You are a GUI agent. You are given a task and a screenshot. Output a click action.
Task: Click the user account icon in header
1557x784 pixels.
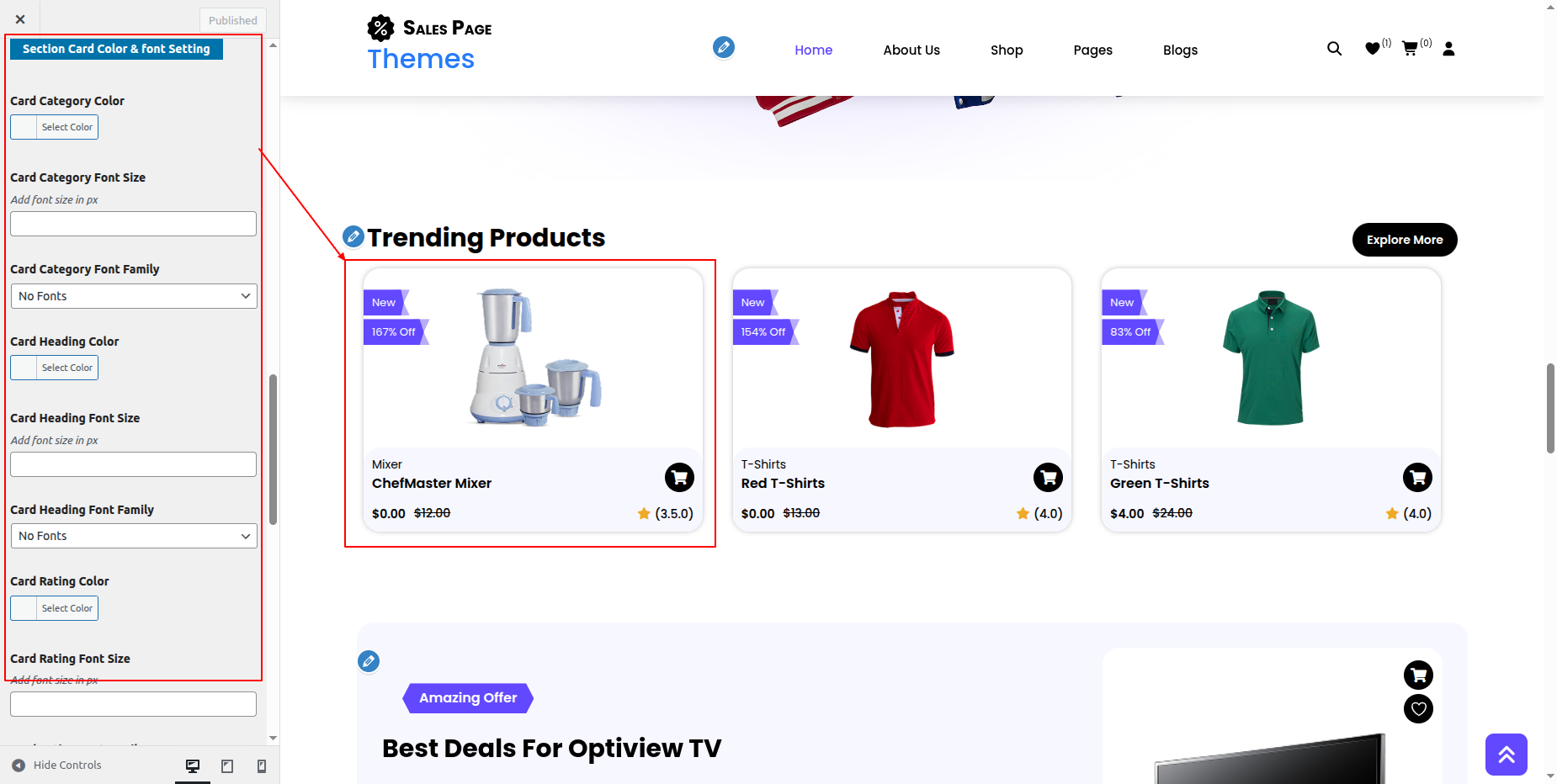click(x=1448, y=49)
